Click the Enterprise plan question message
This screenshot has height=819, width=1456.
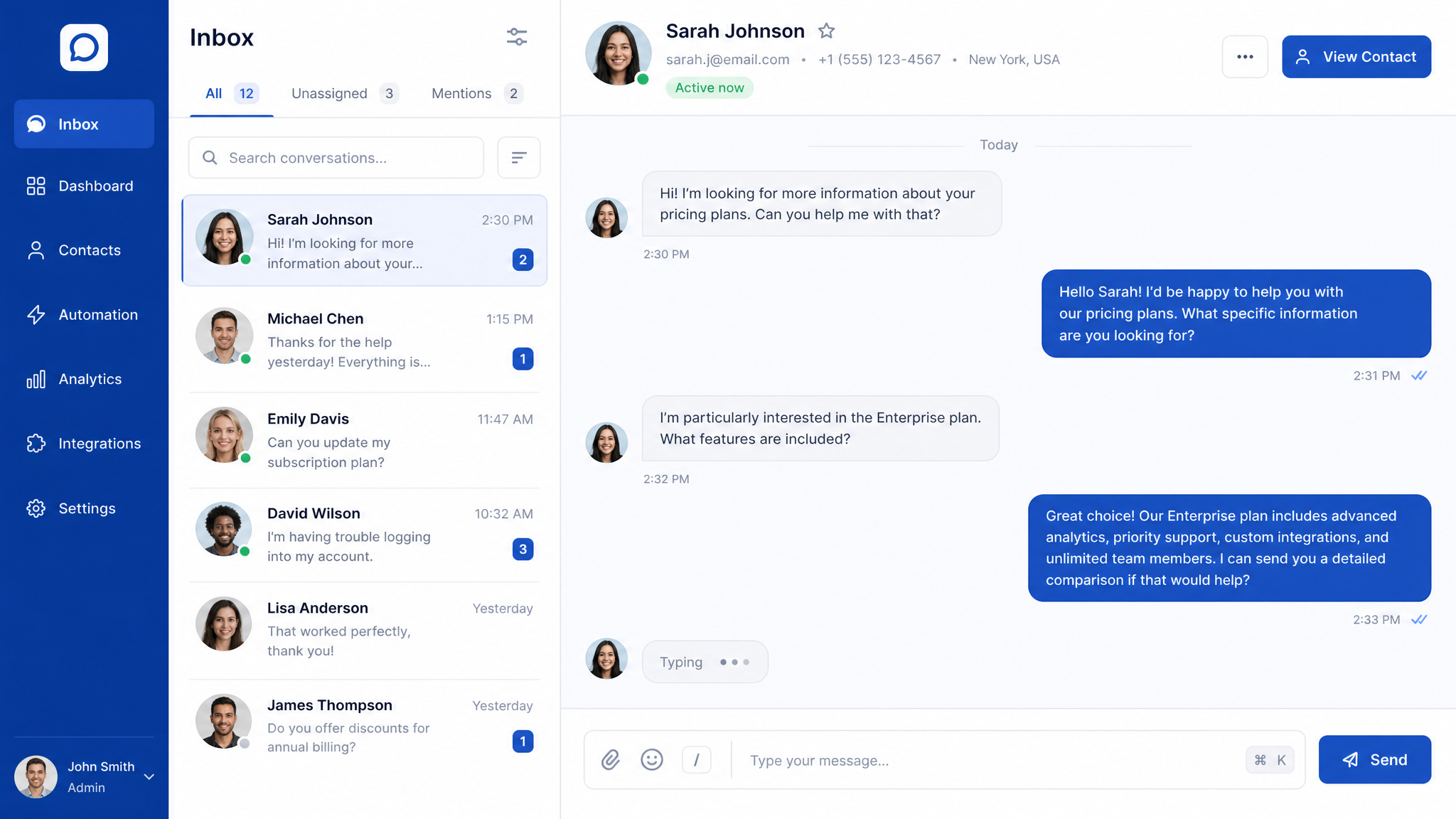[x=820, y=428]
